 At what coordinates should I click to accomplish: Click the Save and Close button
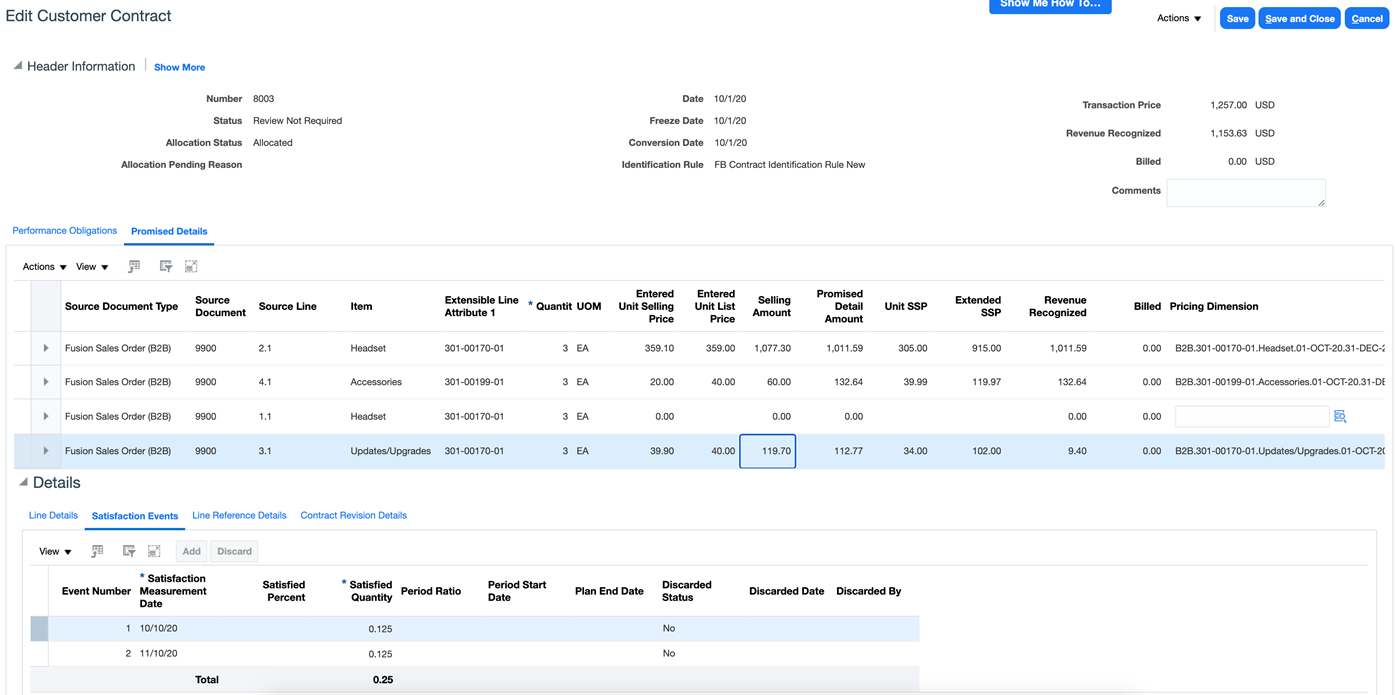(1299, 19)
